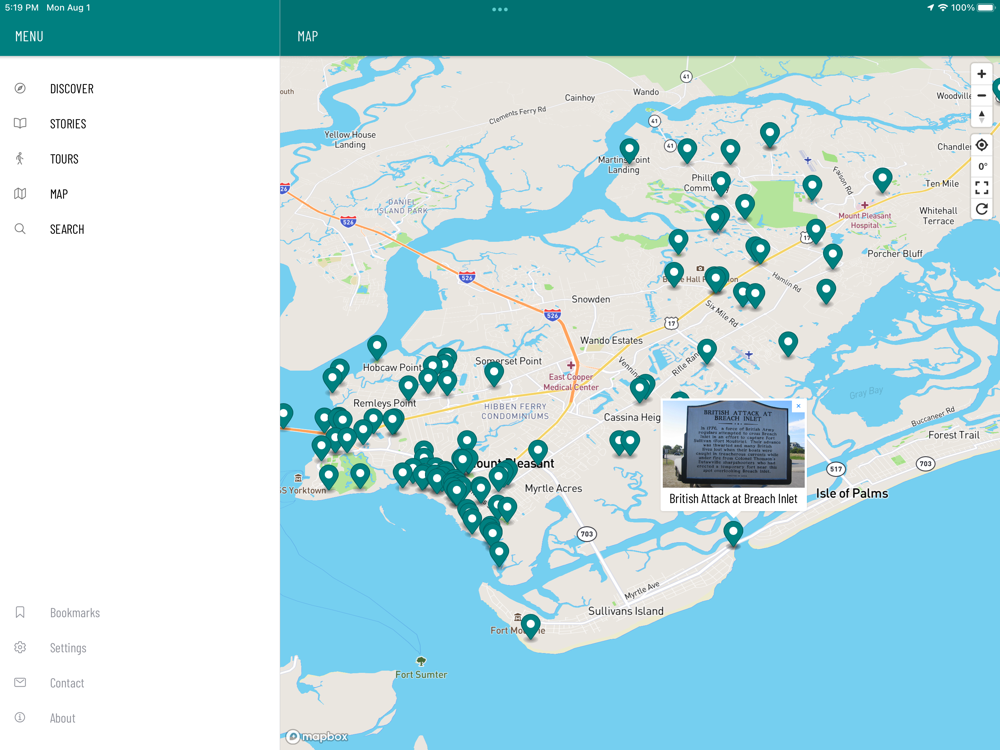This screenshot has width=1000, height=750.
Task: Open the About entry
Action: (x=140, y=717)
